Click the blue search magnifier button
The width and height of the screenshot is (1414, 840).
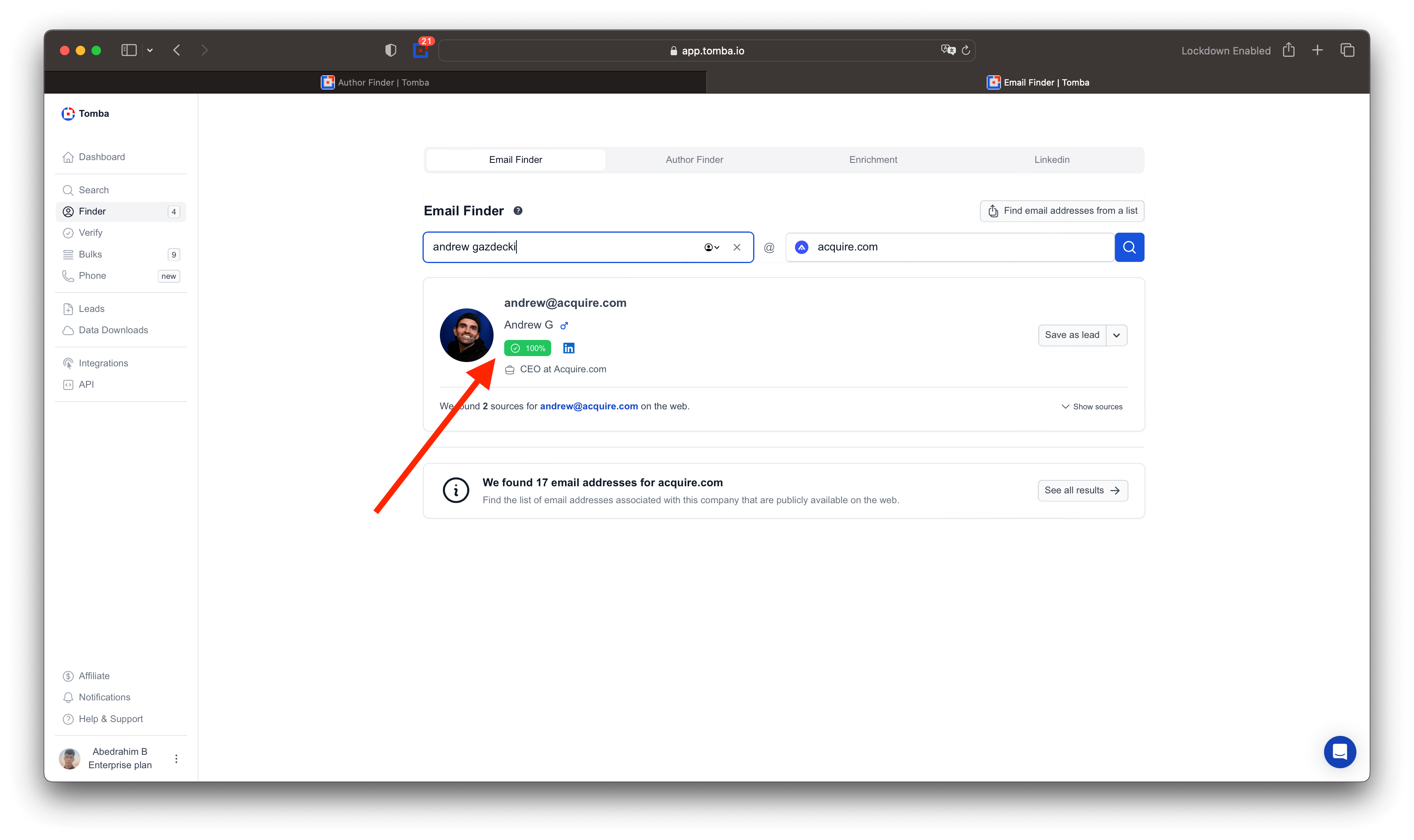(x=1129, y=247)
